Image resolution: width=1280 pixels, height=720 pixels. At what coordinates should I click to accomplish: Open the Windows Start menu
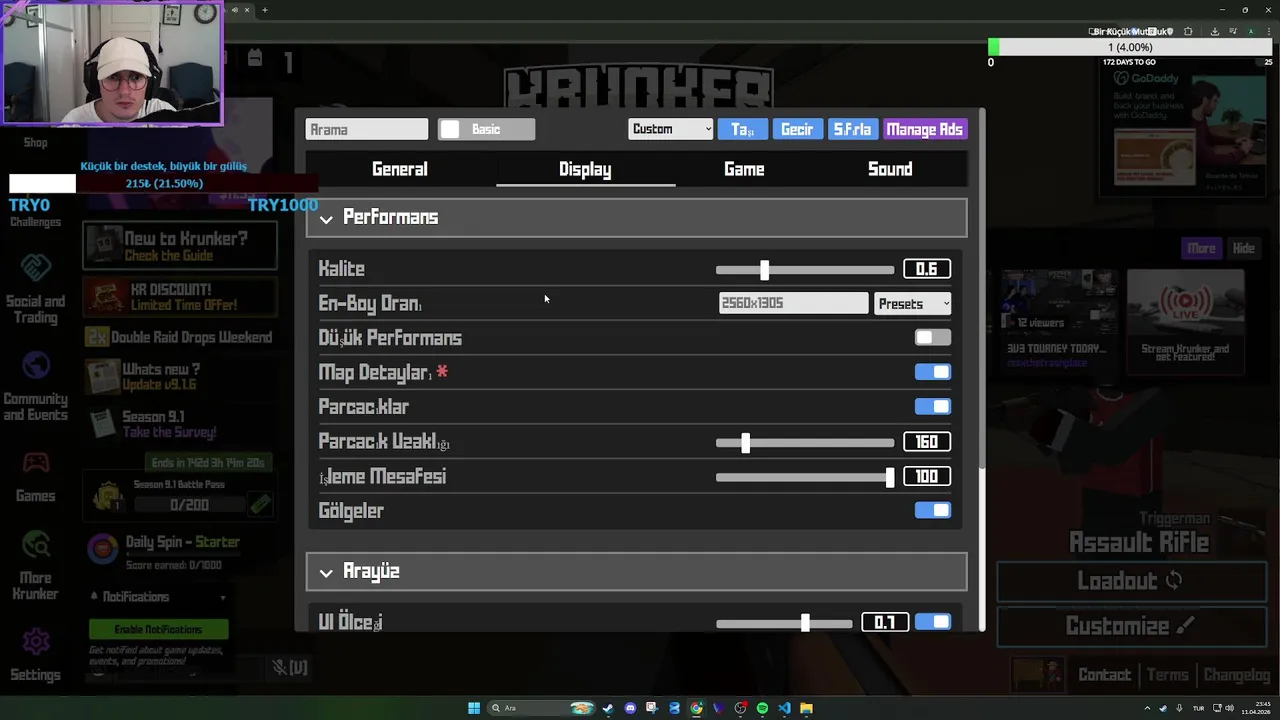(474, 708)
